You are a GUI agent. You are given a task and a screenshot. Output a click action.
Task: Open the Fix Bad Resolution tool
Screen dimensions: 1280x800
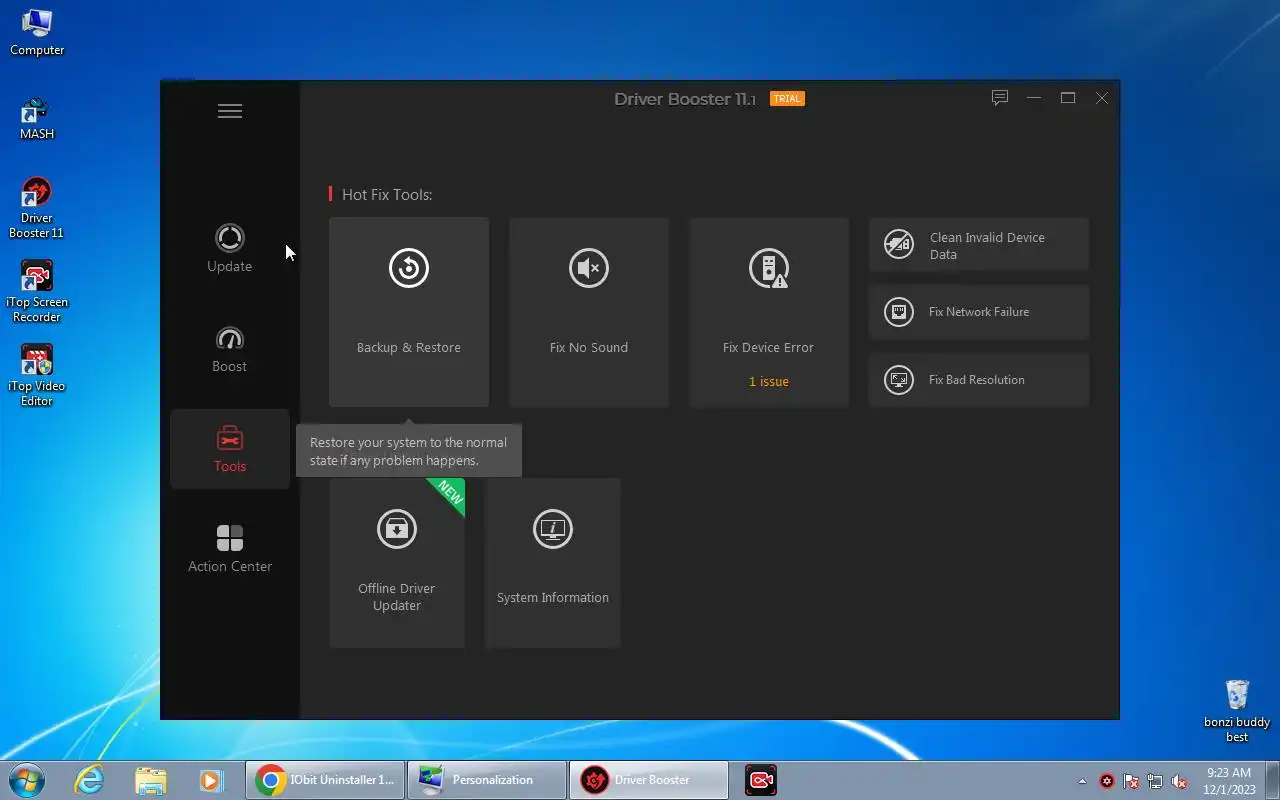click(979, 380)
